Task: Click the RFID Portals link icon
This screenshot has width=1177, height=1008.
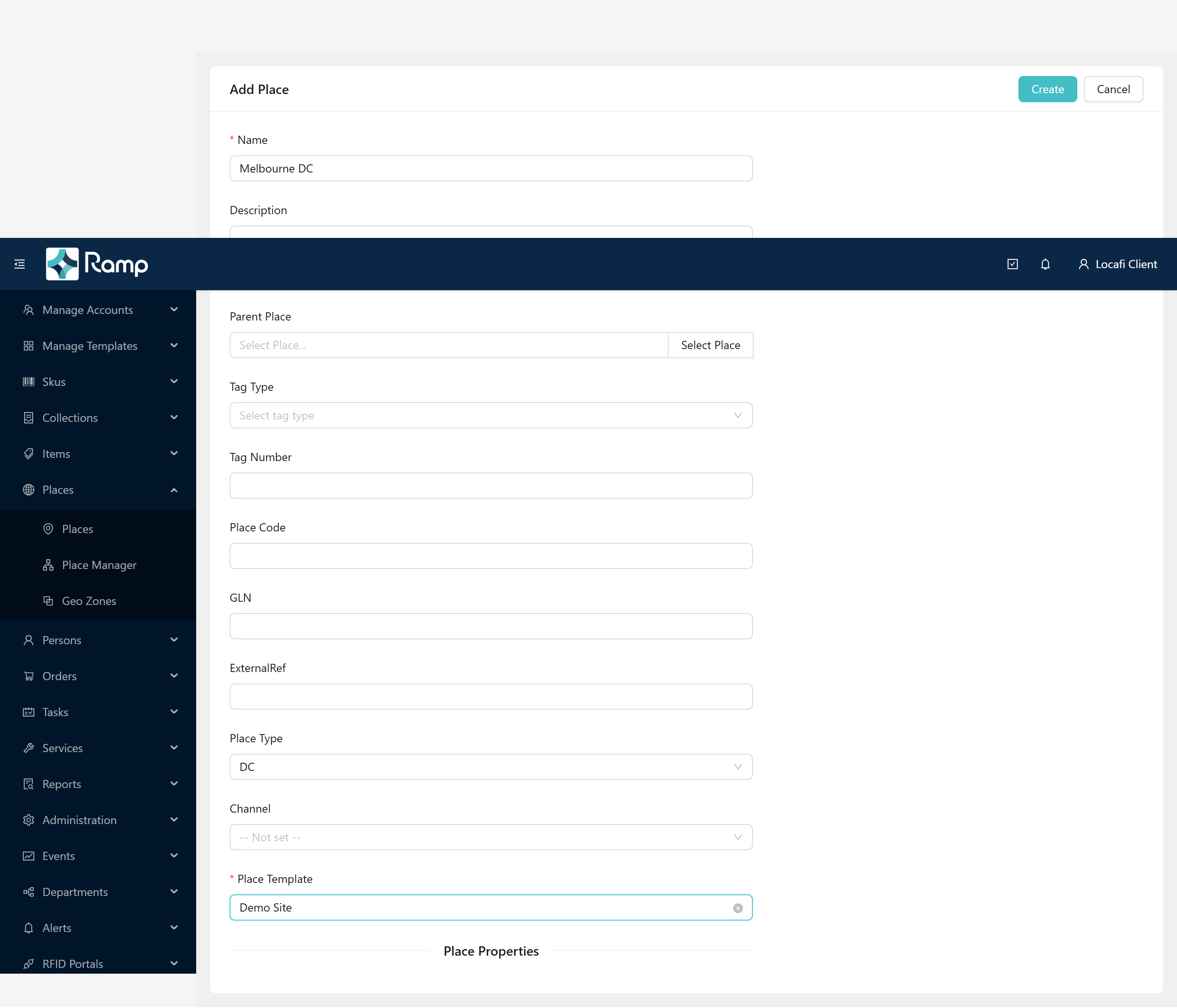Action: [28, 964]
